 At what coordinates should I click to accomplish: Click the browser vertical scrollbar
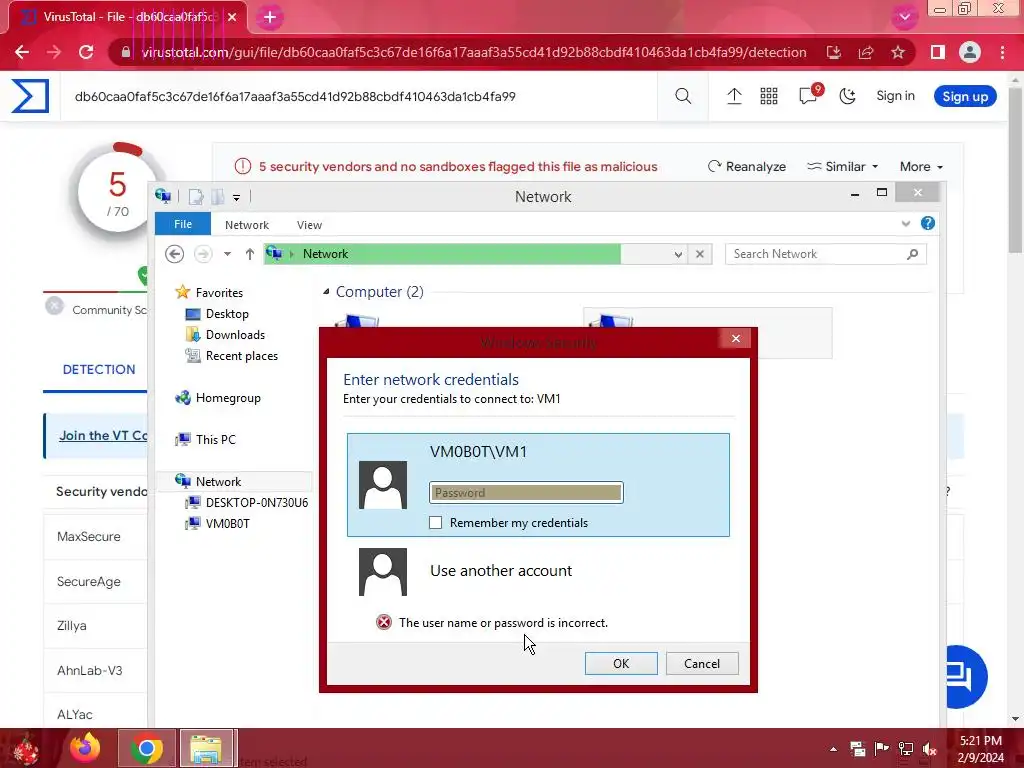coord(1016,170)
